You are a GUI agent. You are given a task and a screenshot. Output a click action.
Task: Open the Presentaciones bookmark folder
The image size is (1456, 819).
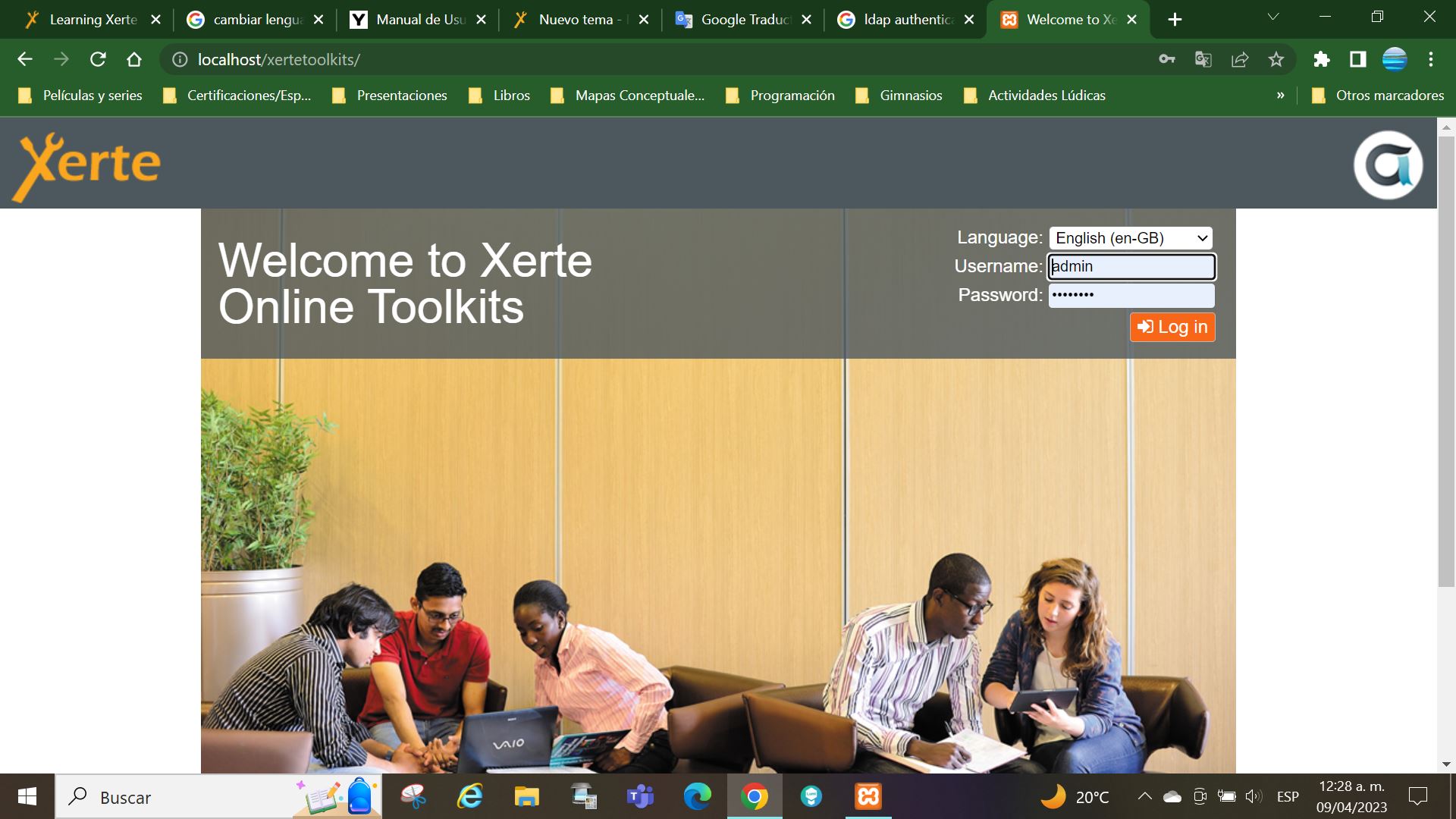390,96
